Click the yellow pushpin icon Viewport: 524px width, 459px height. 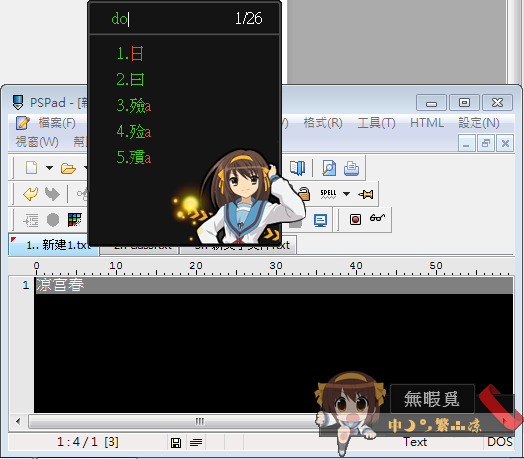[366, 194]
